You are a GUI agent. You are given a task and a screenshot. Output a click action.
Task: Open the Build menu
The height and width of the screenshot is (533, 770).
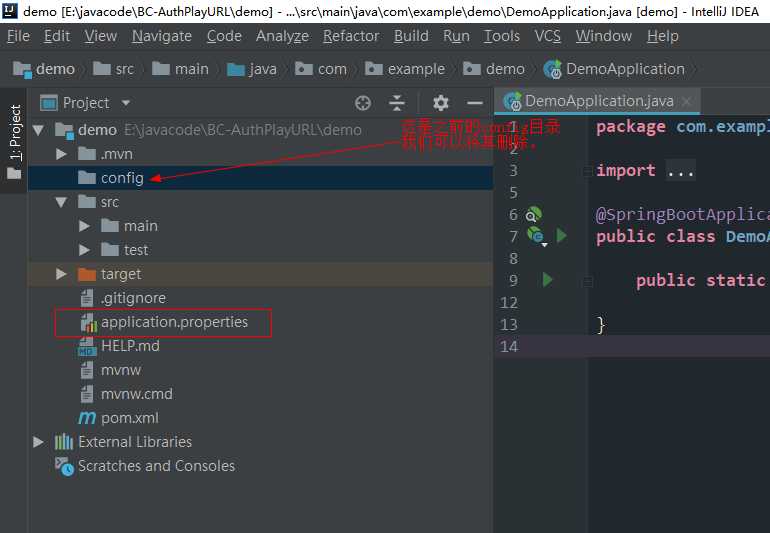[411, 36]
